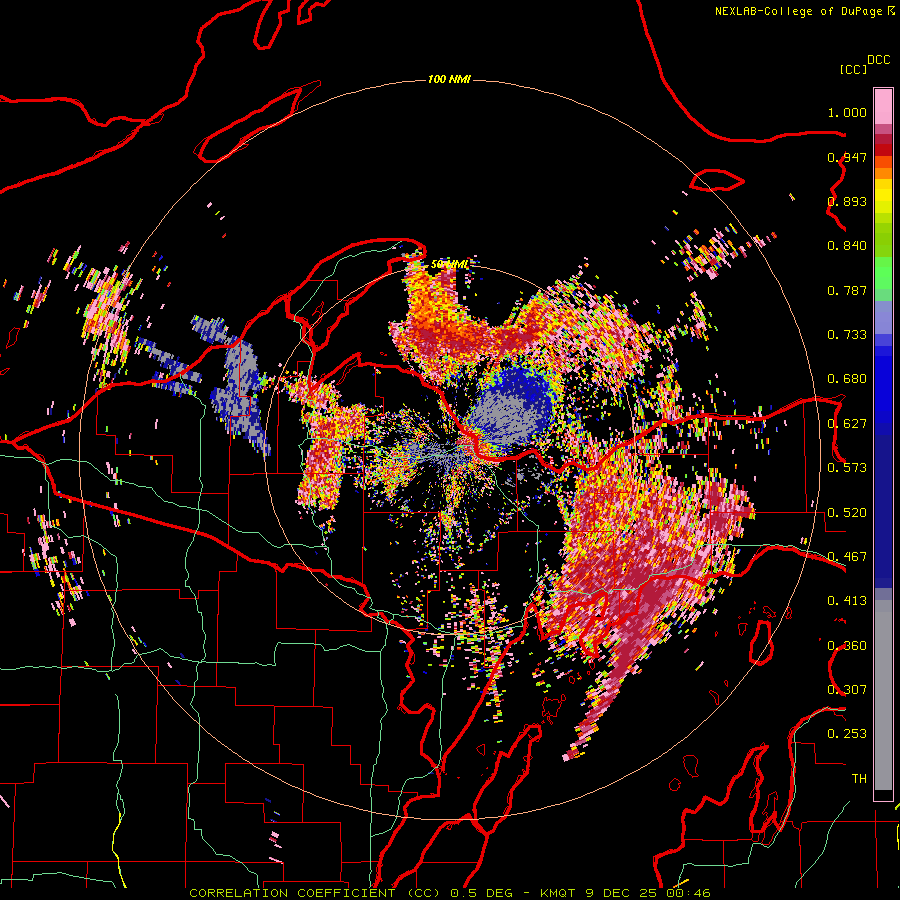900x900 pixels.
Task: Click the 0.253 legend value
Action: point(847,734)
